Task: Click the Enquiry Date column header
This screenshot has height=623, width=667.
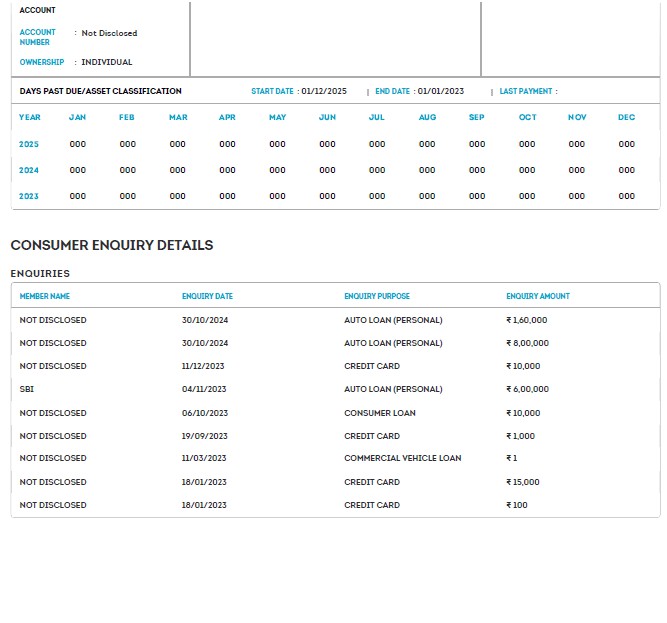Action: pyautogui.click(x=207, y=296)
